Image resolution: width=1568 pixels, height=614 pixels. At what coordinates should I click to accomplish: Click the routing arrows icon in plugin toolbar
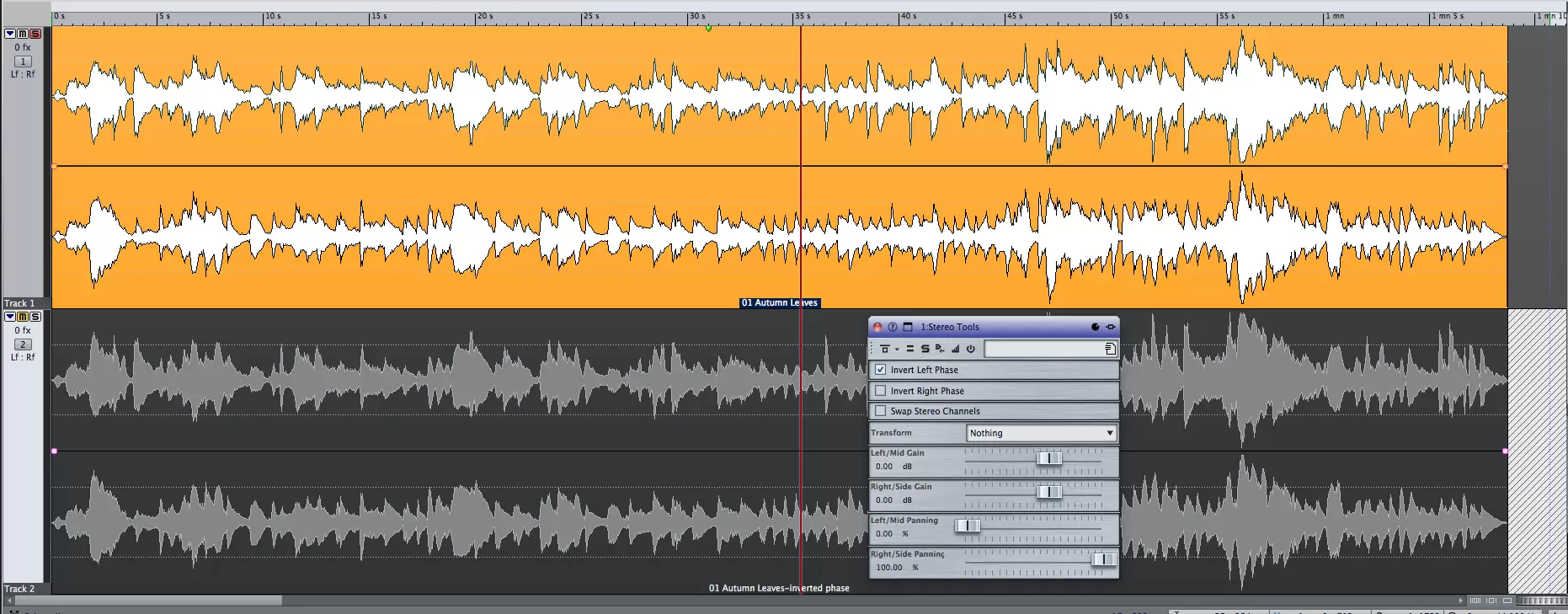[x=940, y=349]
